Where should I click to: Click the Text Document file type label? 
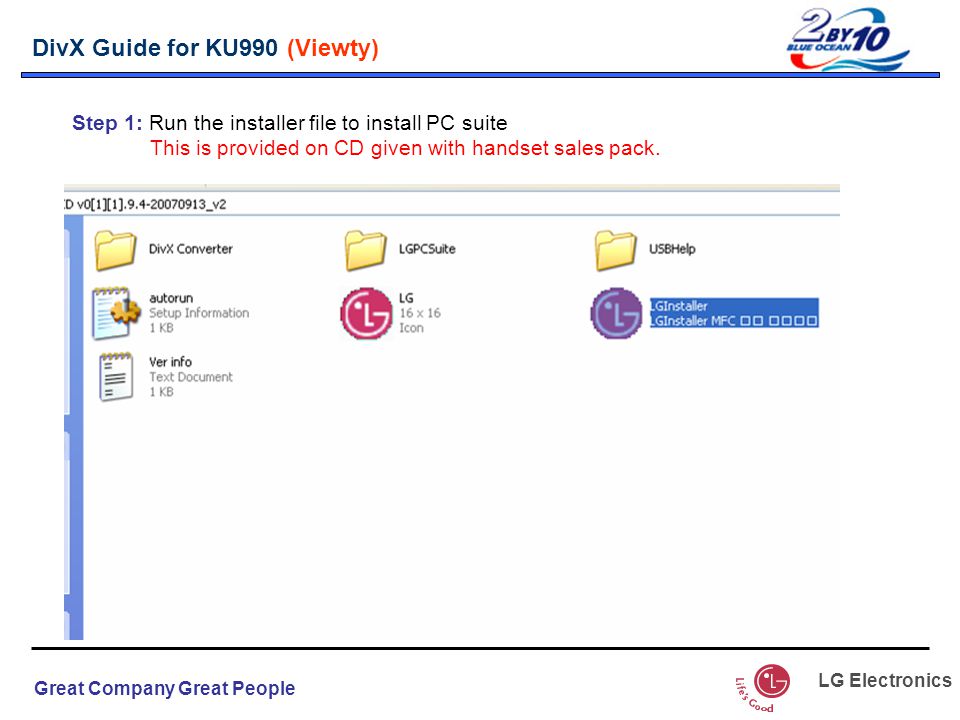coord(190,377)
